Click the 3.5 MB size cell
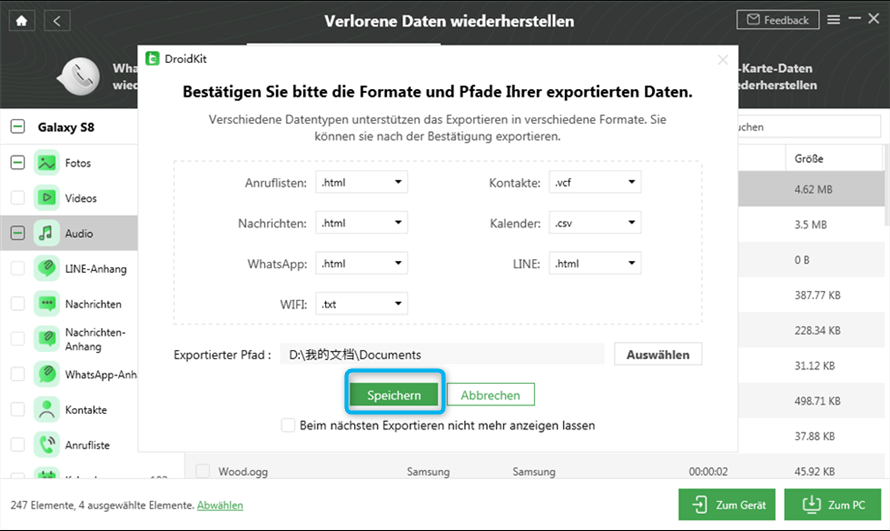890x531 pixels. click(x=810, y=225)
